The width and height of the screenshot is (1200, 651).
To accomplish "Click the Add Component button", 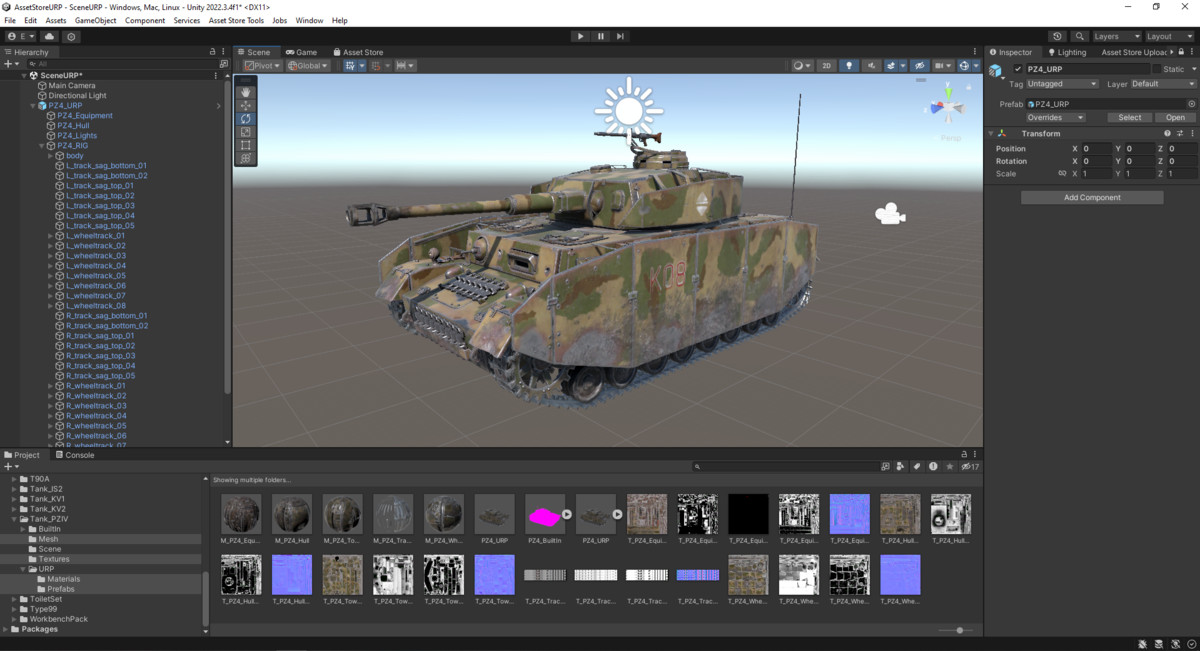I will [x=1091, y=197].
